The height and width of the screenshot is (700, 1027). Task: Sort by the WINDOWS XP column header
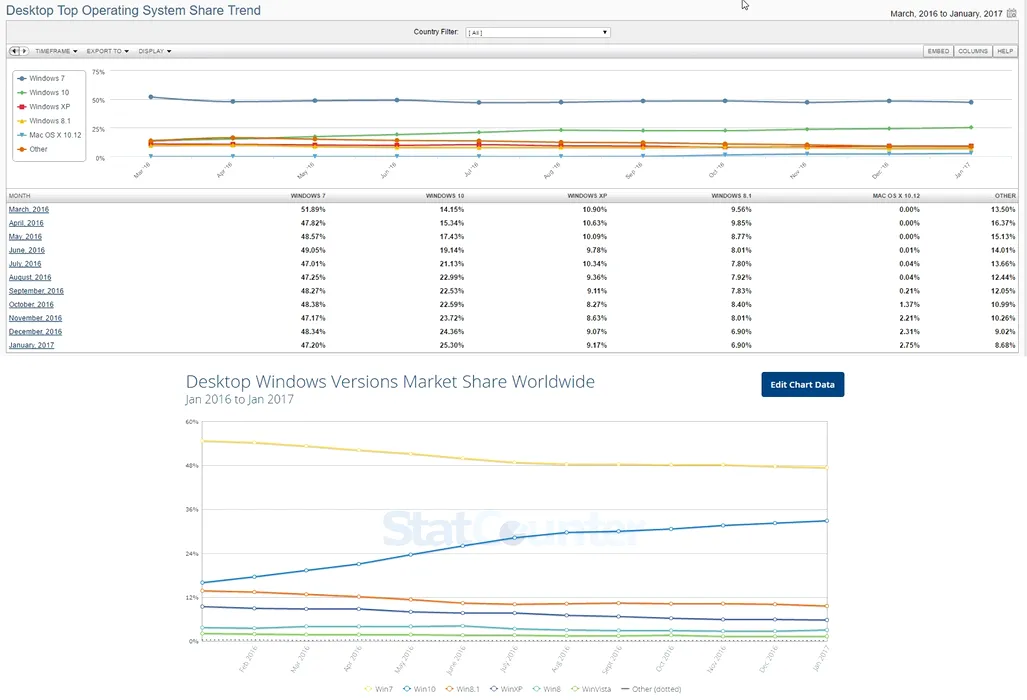pos(587,196)
